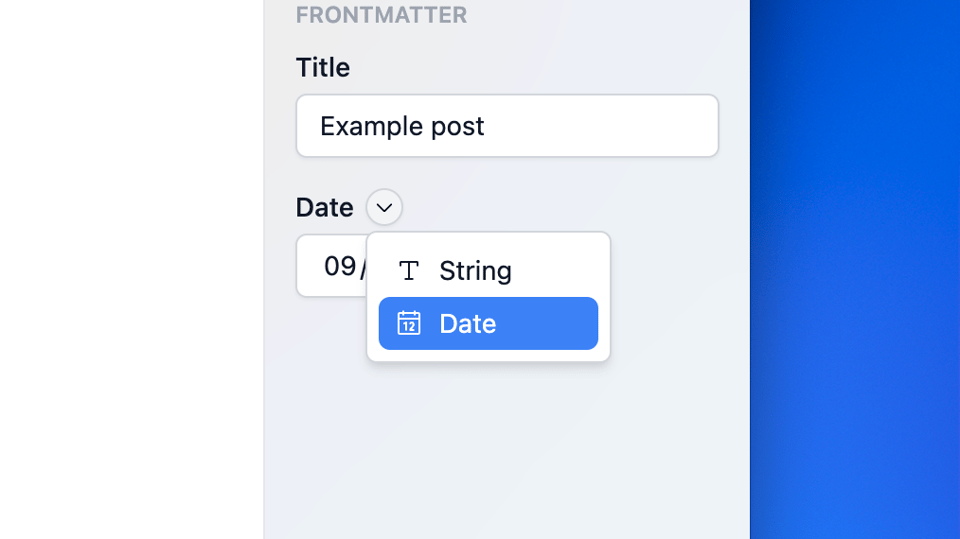960x539 pixels.
Task: Click the "12" inside the calendar icon
Action: 408,327
